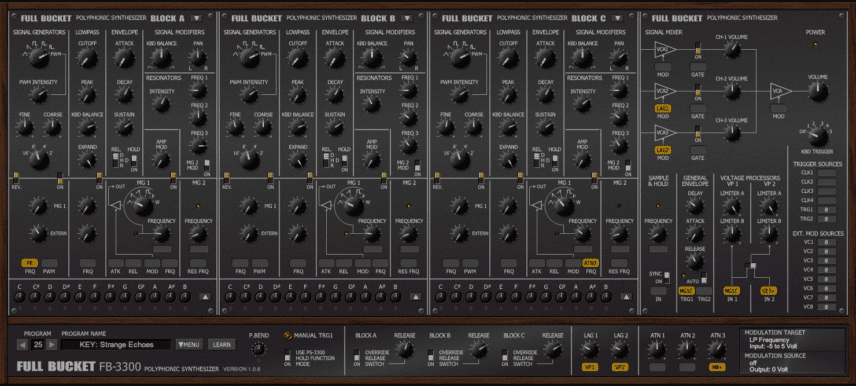Image resolution: width=856 pixels, height=386 pixels.
Task: Click the LAG1 MOD source under VCA2
Action: point(663,109)
